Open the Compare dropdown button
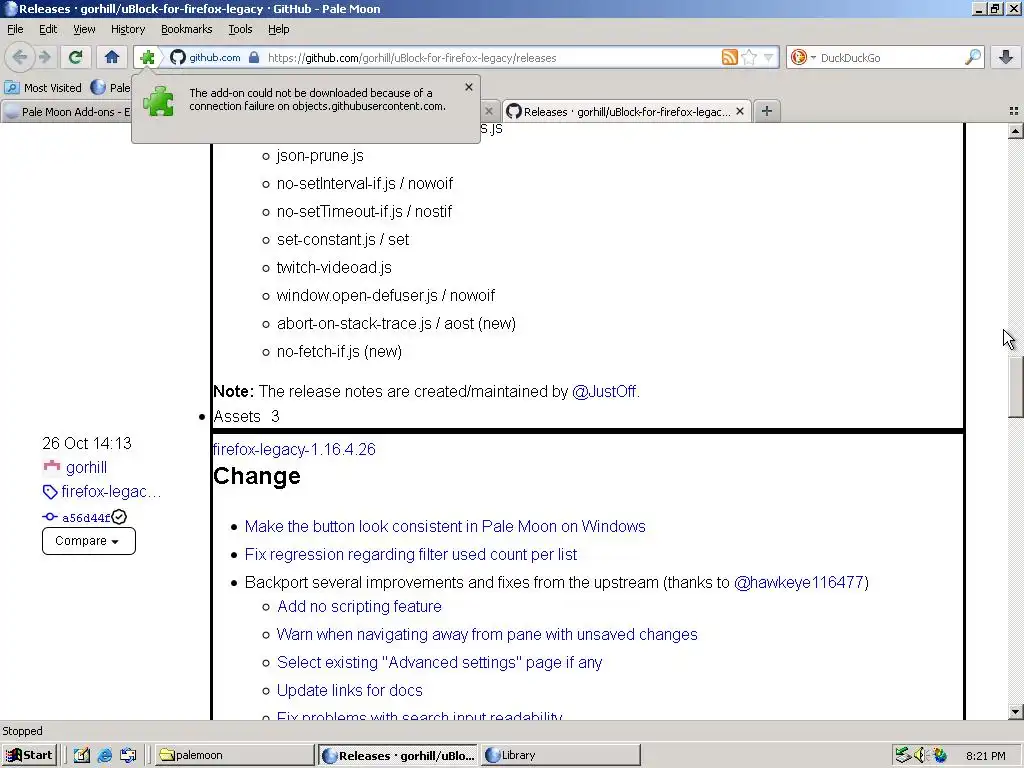Image resolution: width=1024 pixels, height=768 pixels. 89,541
